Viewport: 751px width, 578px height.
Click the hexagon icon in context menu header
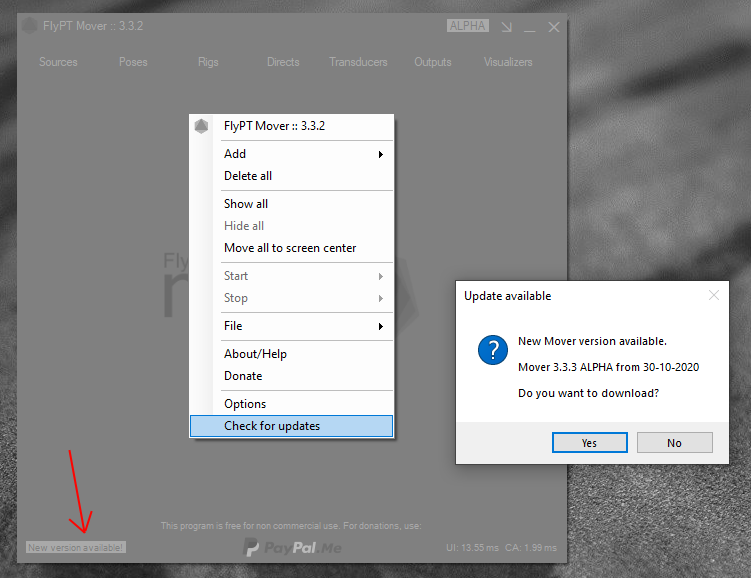coord(201,126)
